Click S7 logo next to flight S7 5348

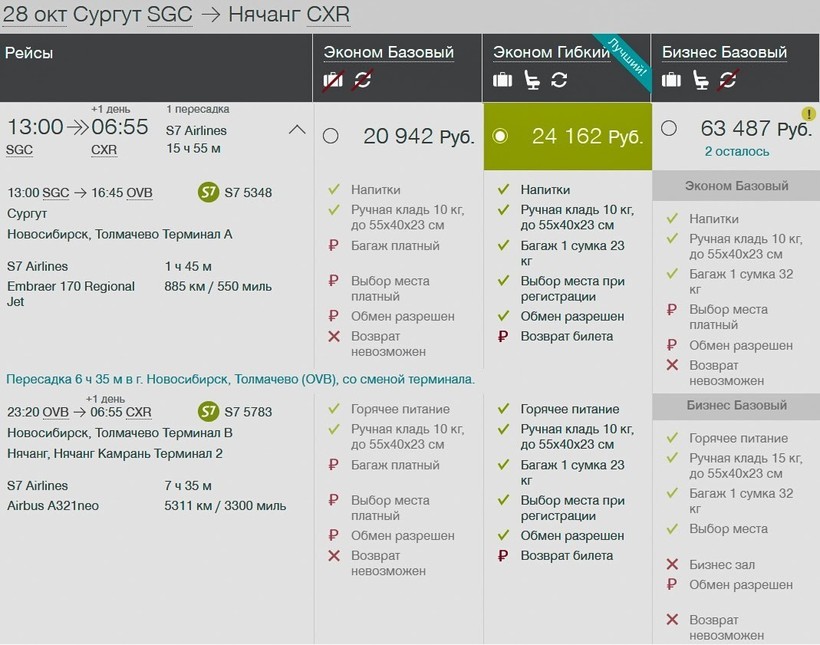(x=208, y=192)
